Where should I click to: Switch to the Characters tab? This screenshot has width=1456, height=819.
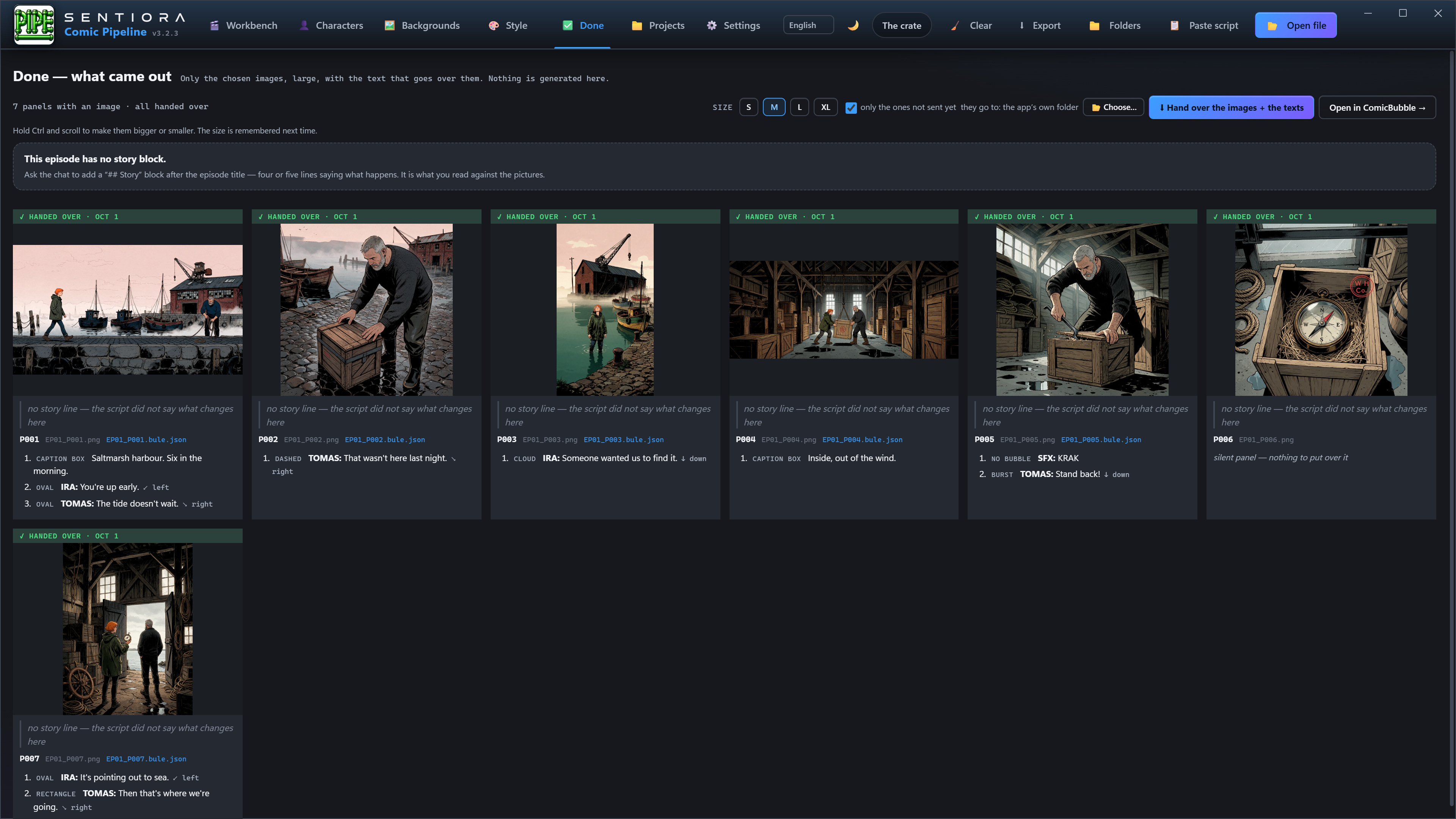tap(331, 25)
